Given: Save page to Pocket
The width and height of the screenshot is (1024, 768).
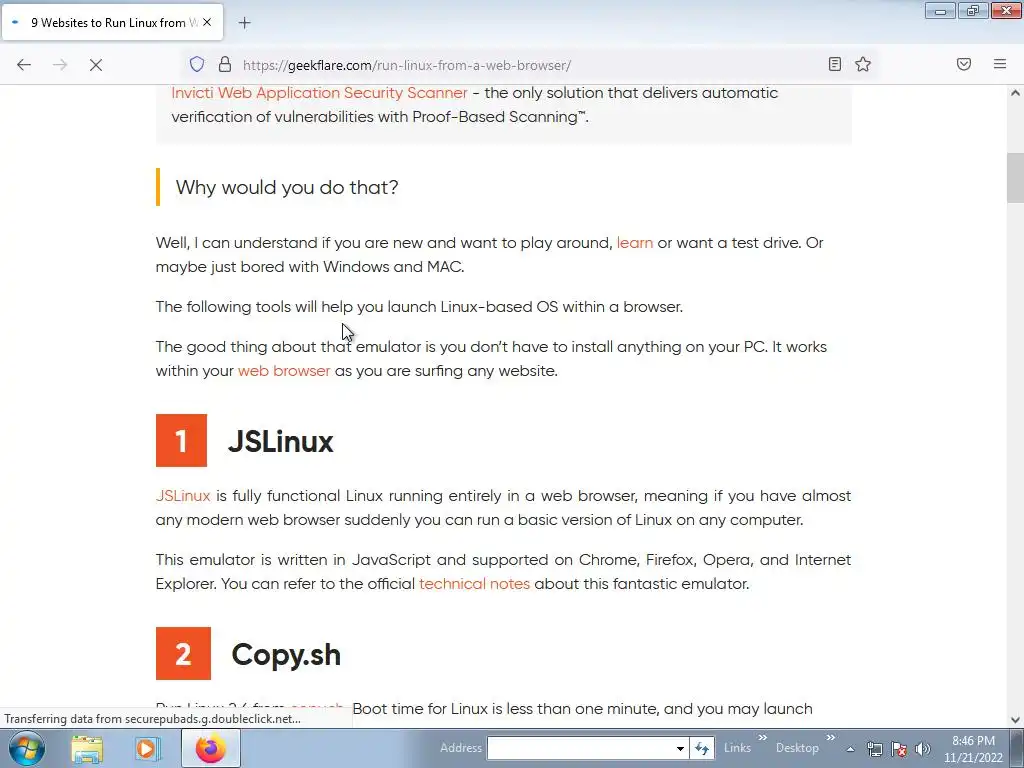Looking at the screenshot, I should point(964,64).
